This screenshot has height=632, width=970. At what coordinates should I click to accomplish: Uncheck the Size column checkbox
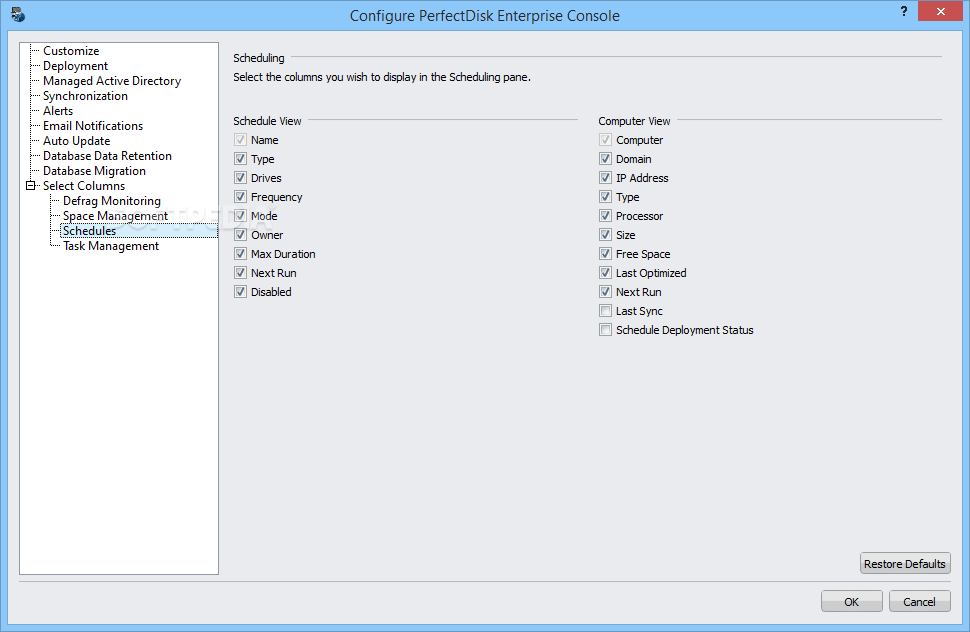tap(606, 235)
